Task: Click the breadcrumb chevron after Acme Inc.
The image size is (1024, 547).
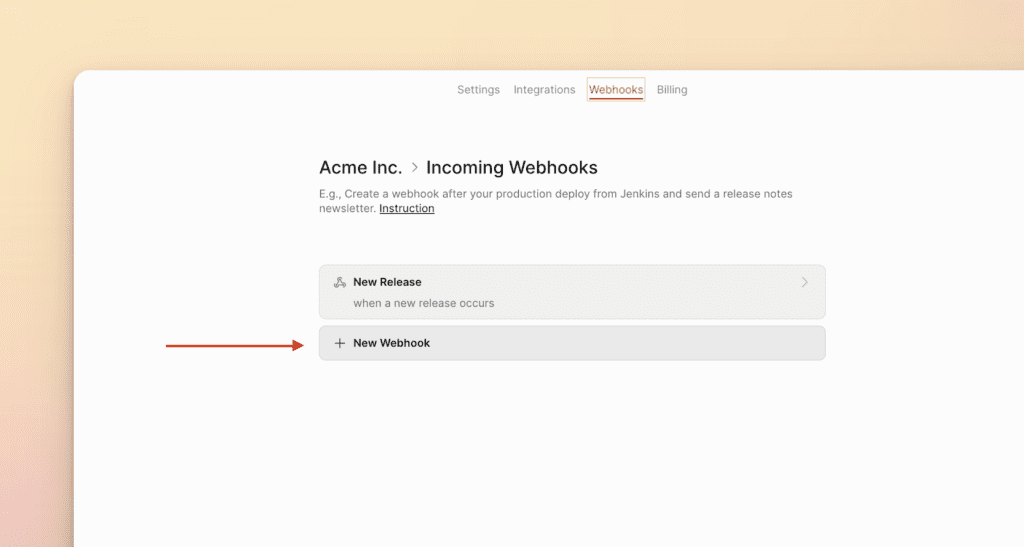Action: 415,168
